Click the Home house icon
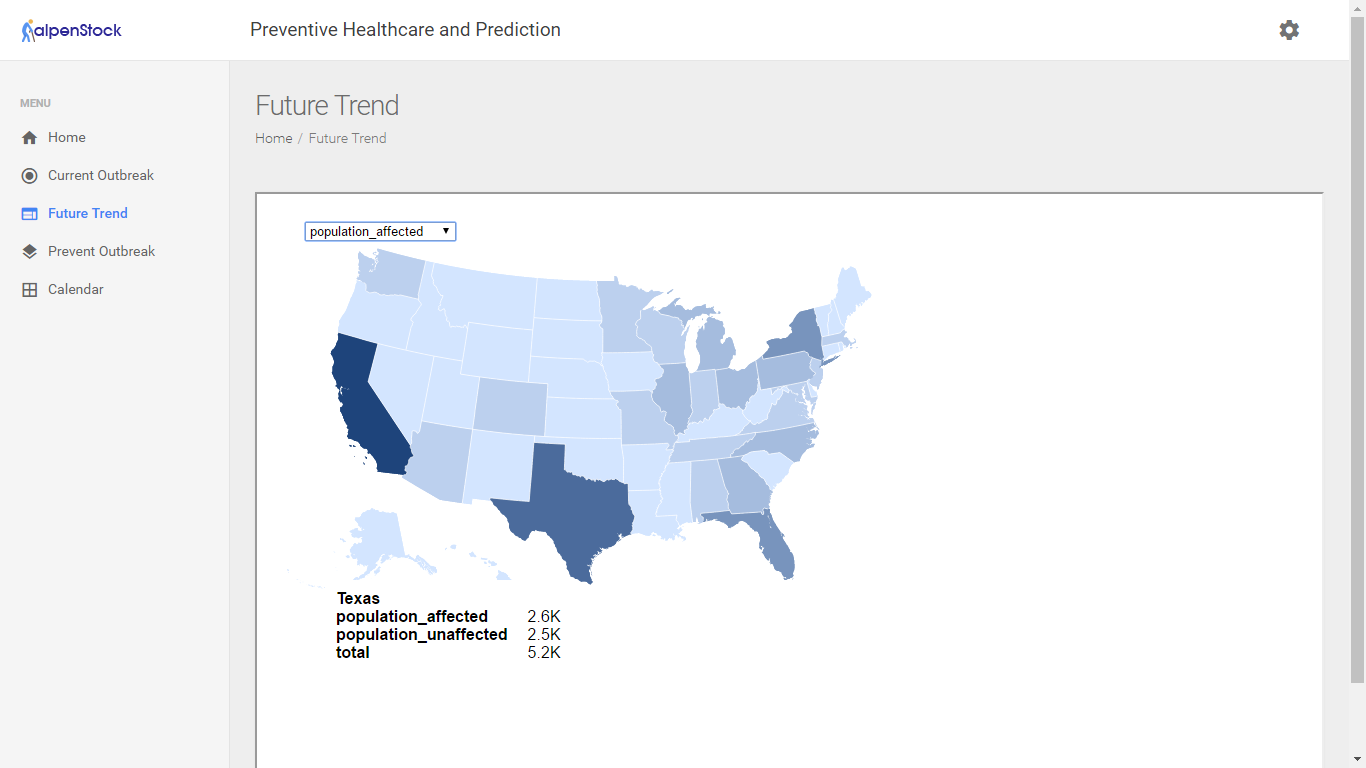Image resolution: width=1366 pixels, height=768 pixels. point(29,138)
